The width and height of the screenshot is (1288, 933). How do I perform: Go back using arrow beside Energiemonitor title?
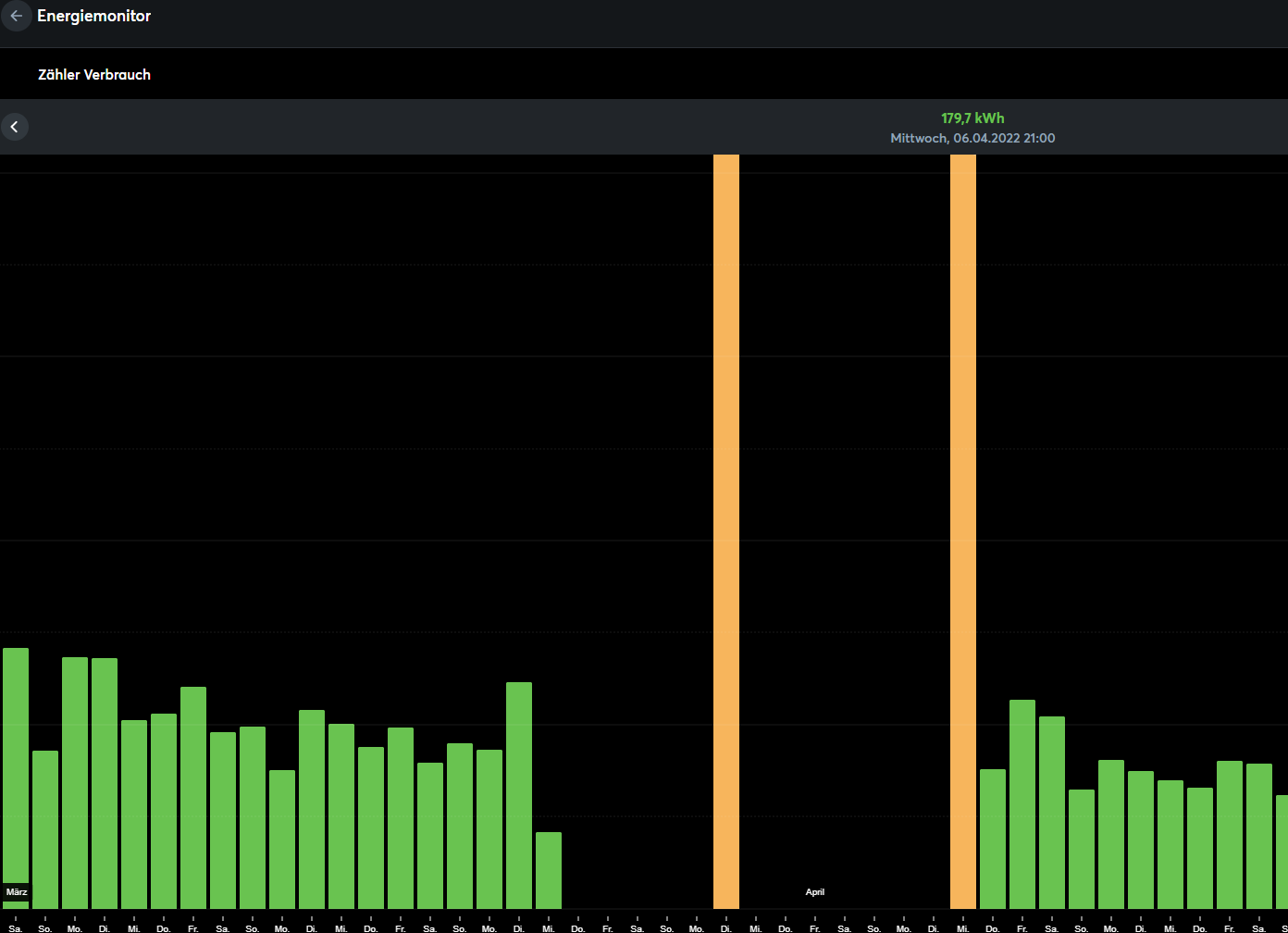pos(16,16)
